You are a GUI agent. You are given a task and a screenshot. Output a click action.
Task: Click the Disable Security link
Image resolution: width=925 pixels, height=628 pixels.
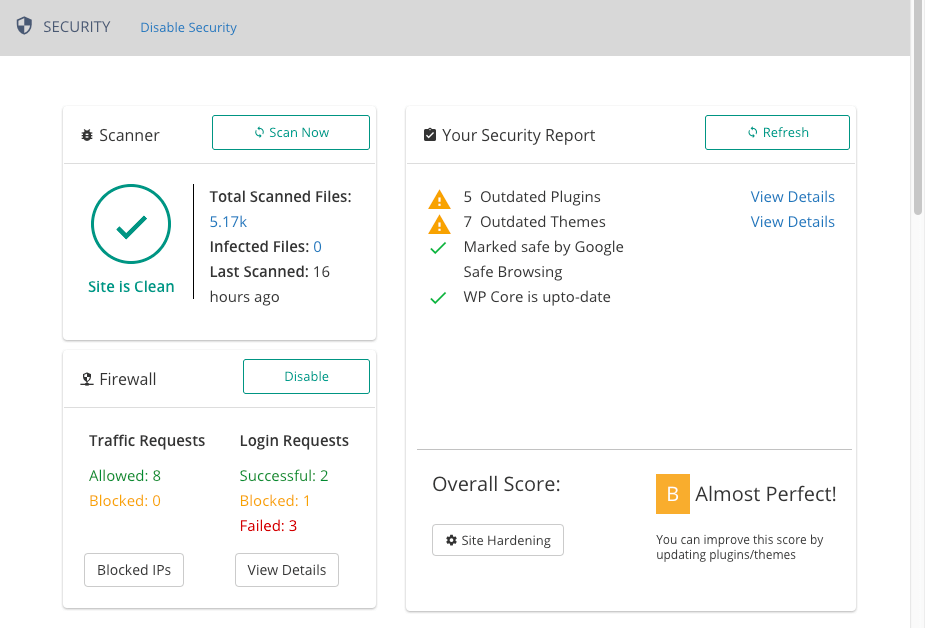click(x=188, y=27)
